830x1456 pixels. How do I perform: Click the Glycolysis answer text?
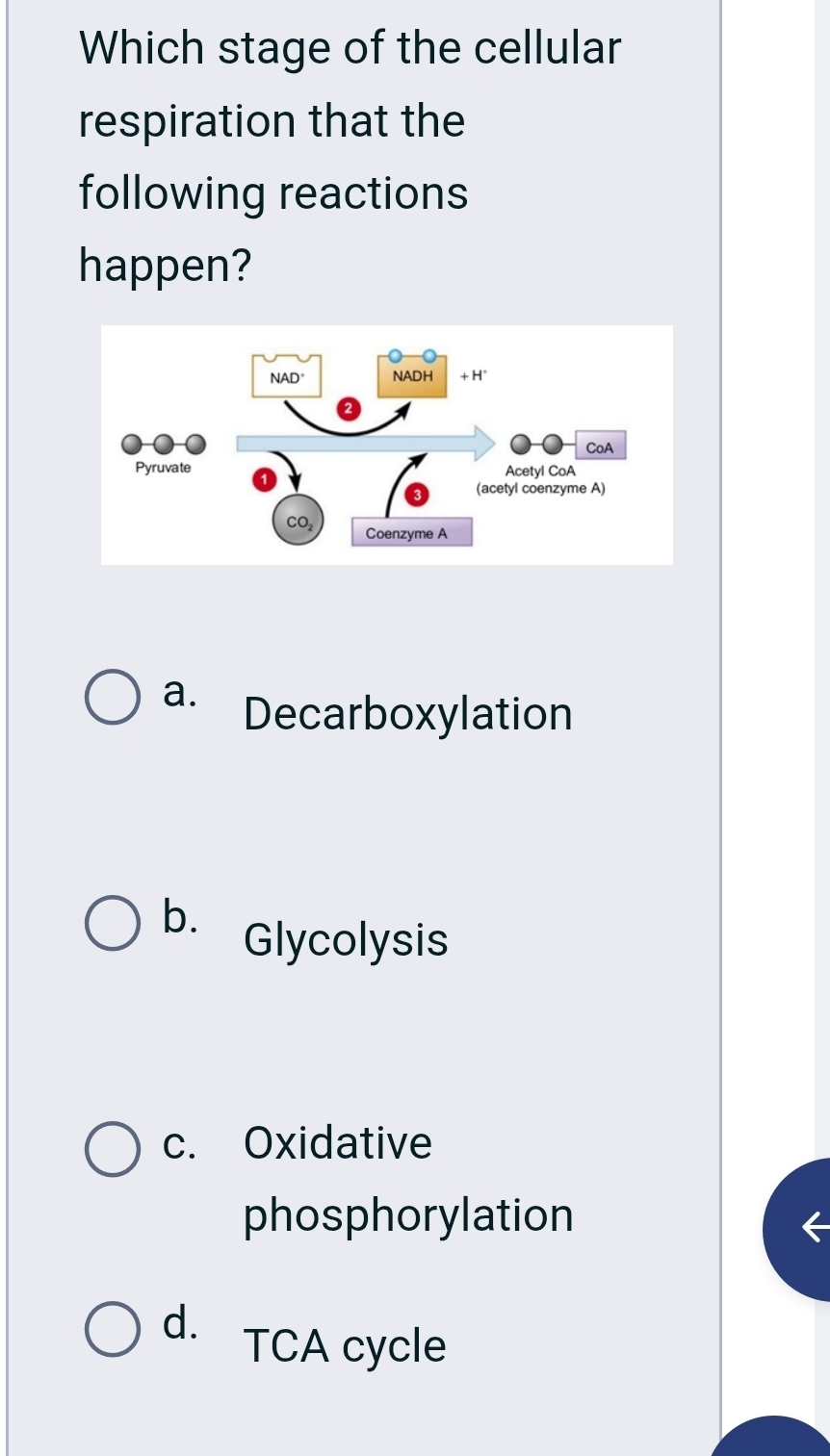tap(346, 940)
